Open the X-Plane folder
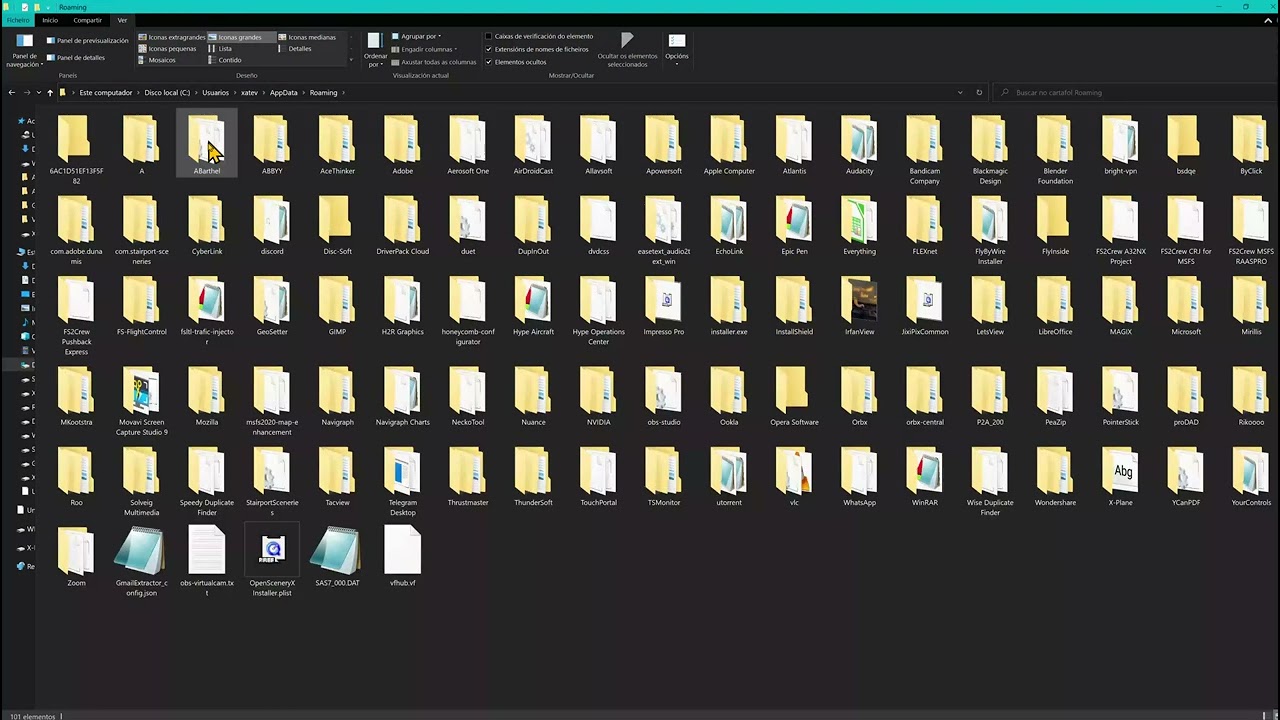Image resolution: width=1280 pixels, height=720 pixels. click(x=1120, y=477)
